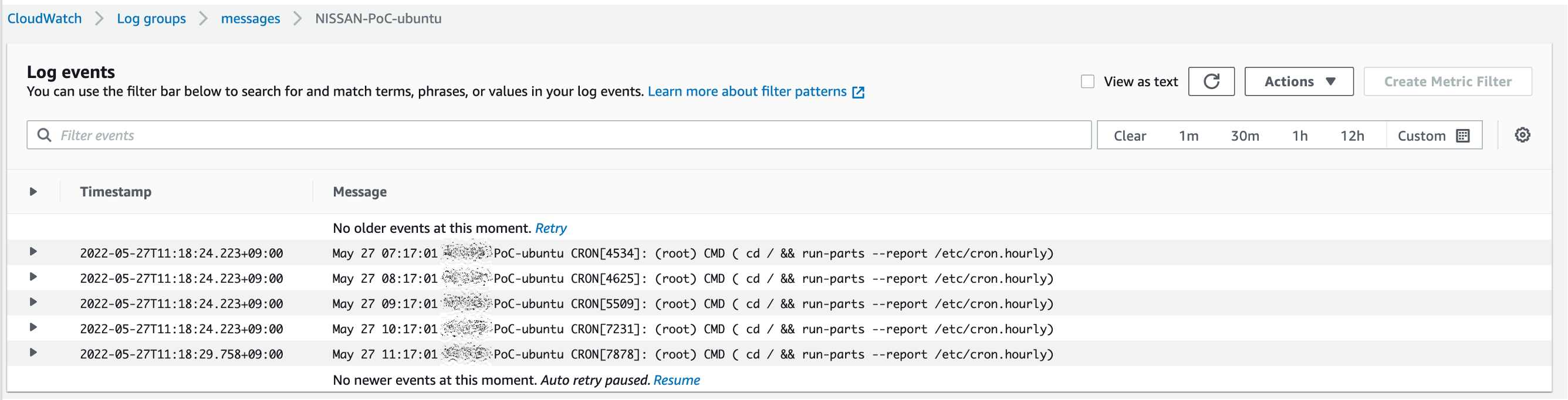Select the 12h time range
1568x400 pixels.
click(x=1352, y=135)
